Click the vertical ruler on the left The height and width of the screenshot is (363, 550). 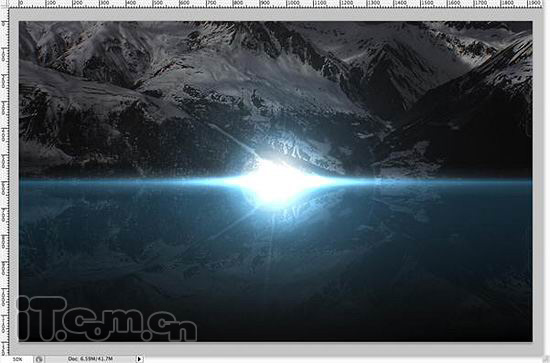(4, 182)
